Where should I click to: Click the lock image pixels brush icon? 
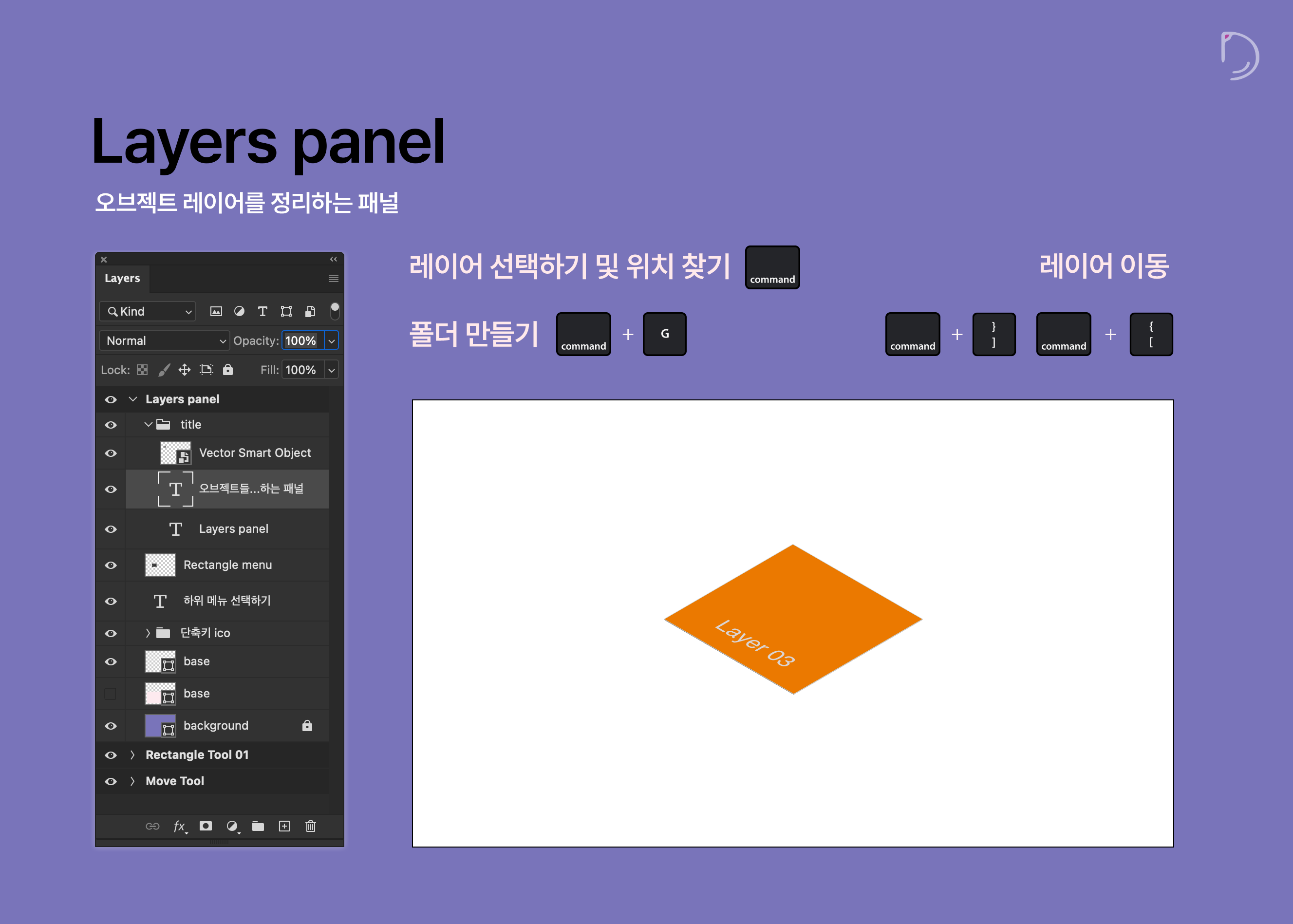tap(164, 370)
